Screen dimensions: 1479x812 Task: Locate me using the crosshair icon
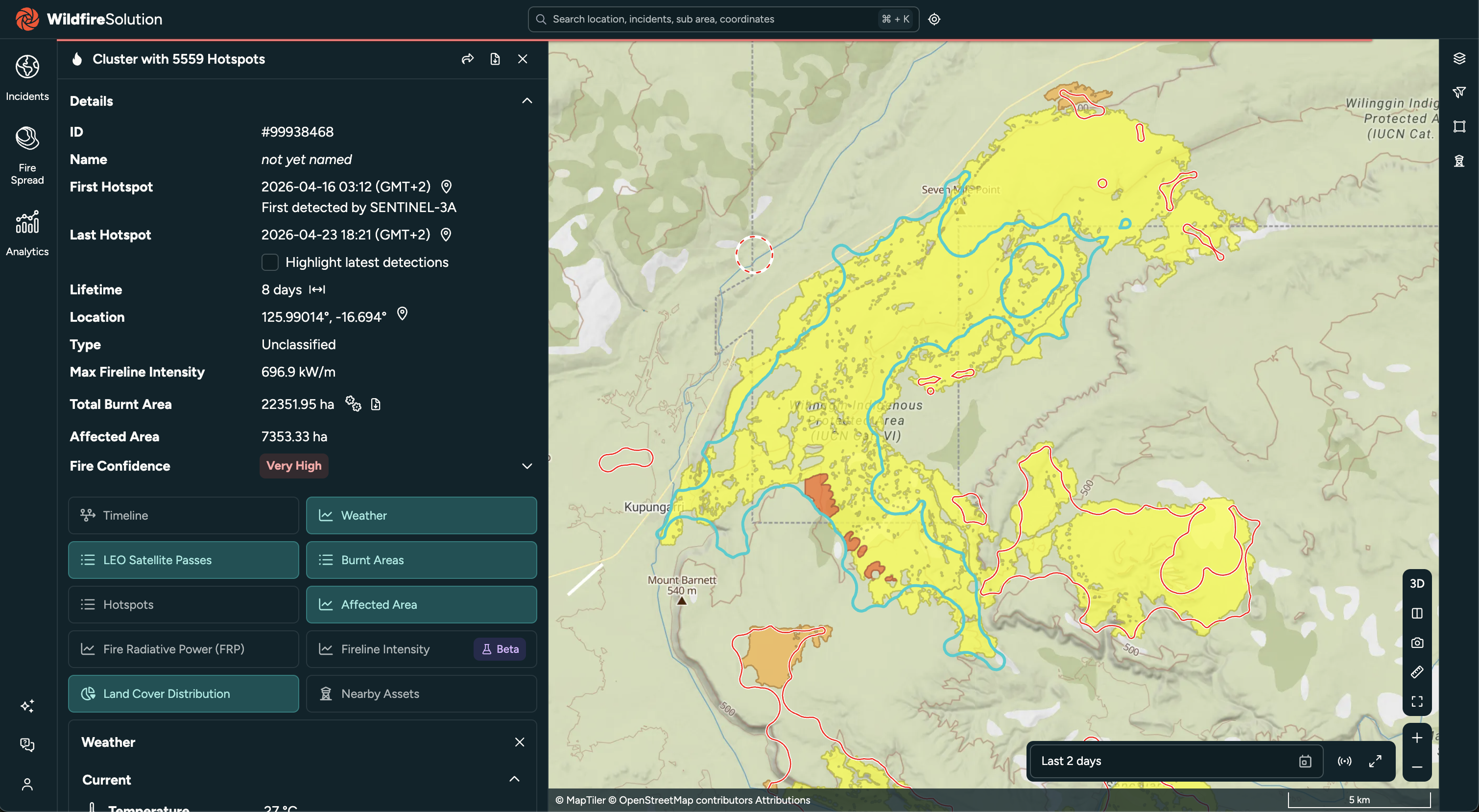(934, 19)
